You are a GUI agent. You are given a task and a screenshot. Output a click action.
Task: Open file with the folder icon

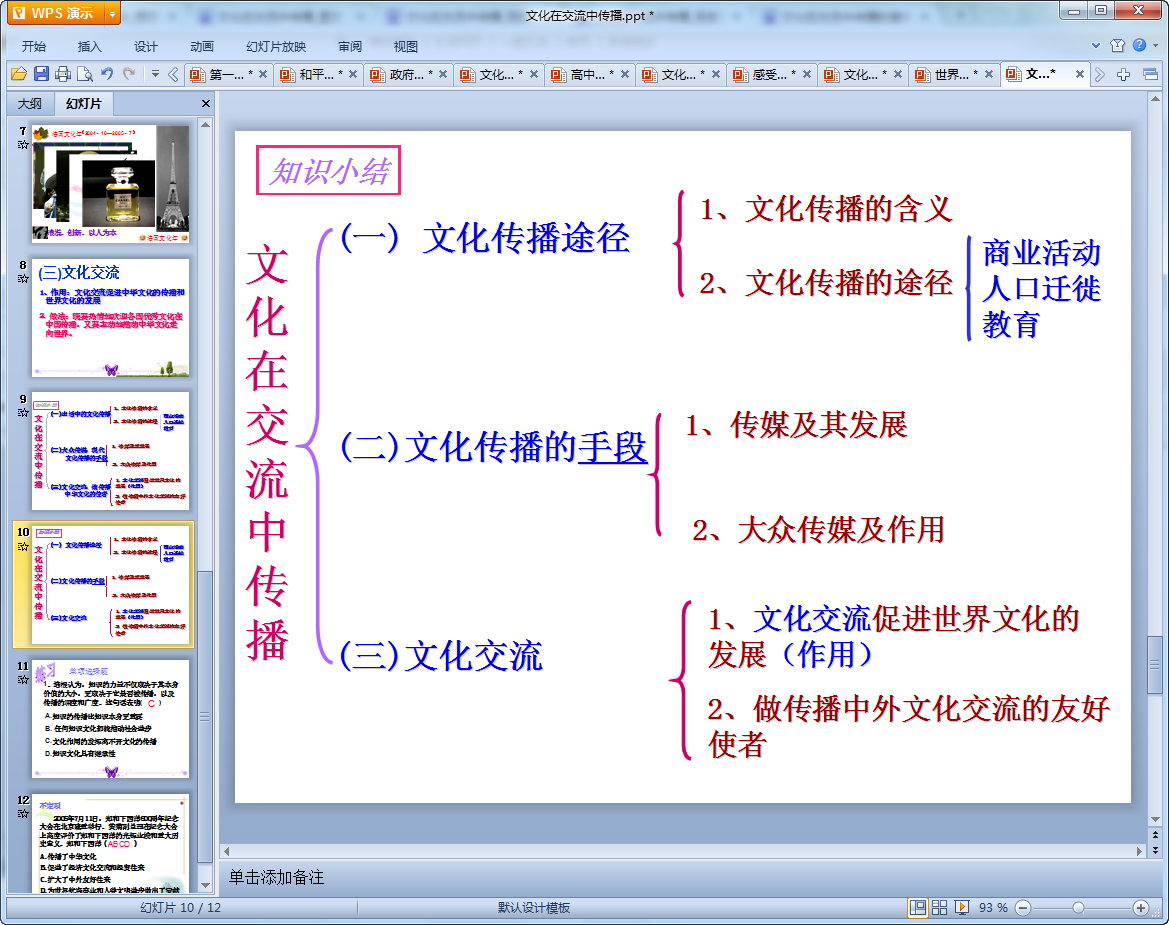[19, 74]
